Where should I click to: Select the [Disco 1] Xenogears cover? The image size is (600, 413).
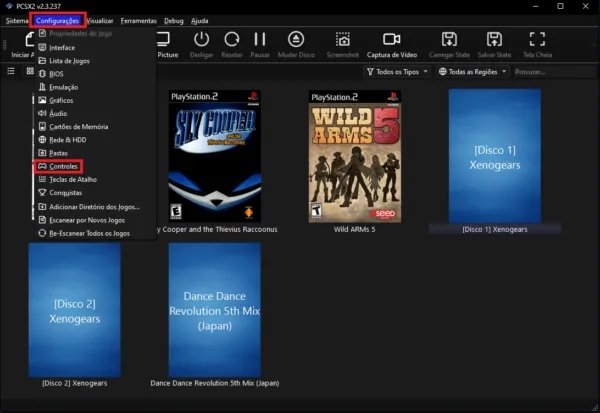coord(495,156)
